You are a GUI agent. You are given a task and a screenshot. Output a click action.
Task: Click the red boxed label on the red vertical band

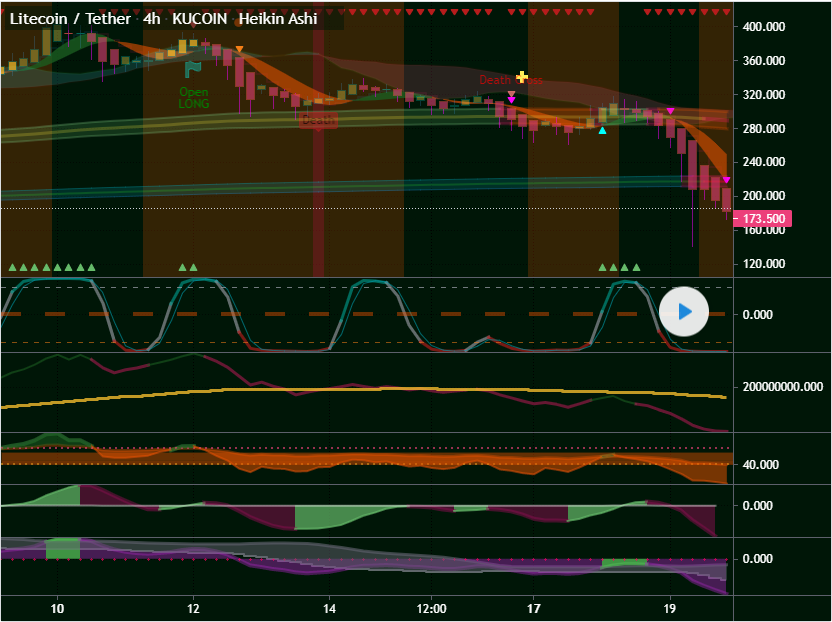pyautogui.click(x=318, y=119)
